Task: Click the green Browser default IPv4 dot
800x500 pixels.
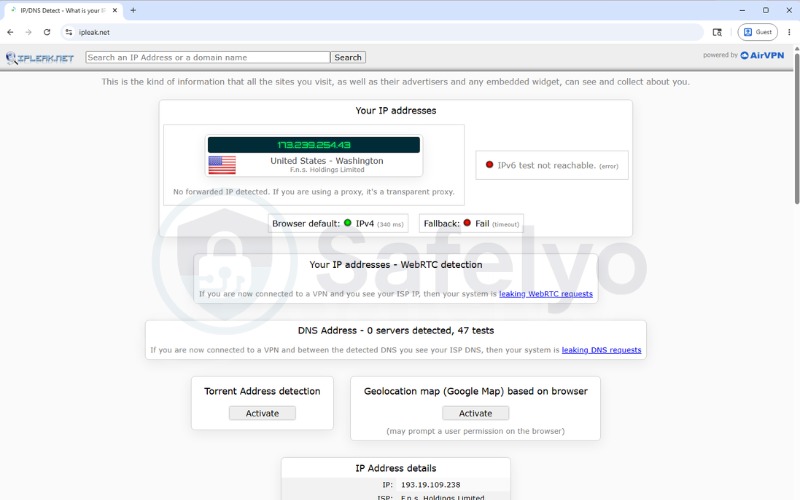Action: click(347, 223)
